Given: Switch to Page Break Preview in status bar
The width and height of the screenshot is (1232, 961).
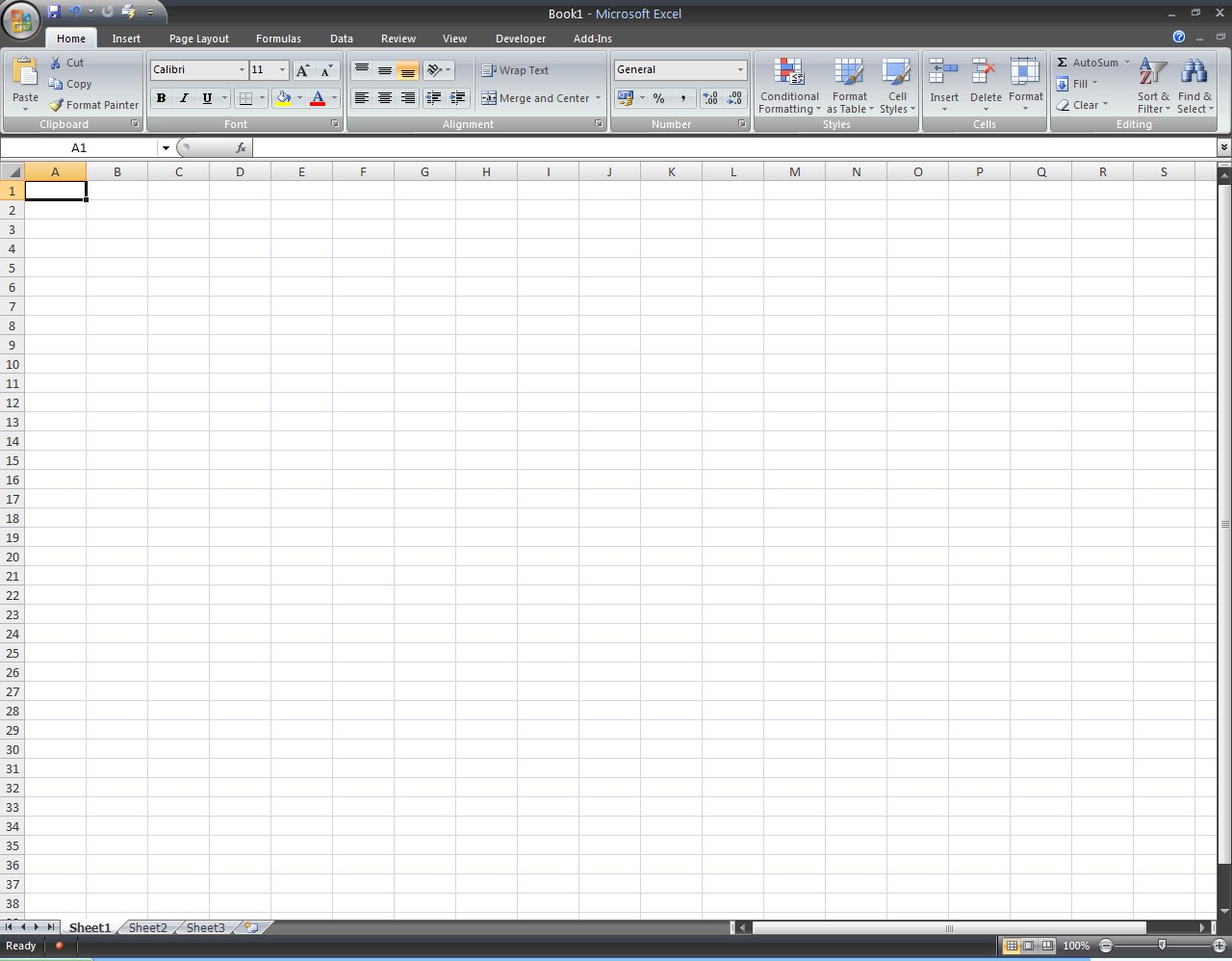Looking at the screenshot, I should 1047,946.
